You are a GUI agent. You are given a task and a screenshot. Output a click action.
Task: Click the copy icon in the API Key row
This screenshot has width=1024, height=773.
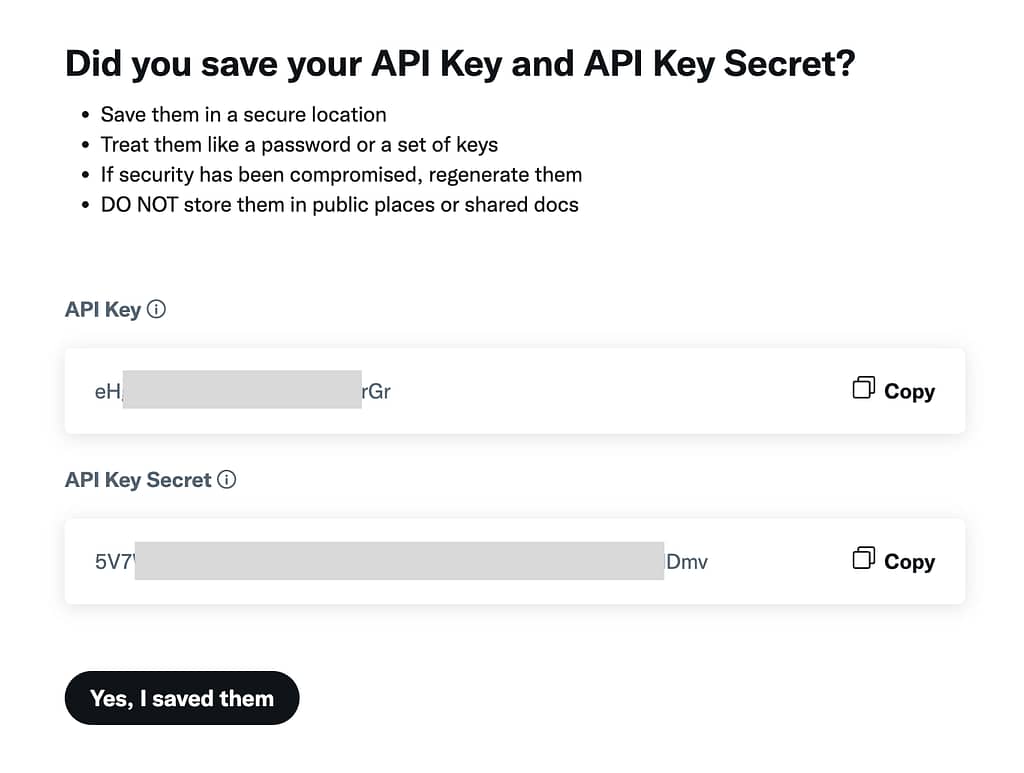coord(863,388)
